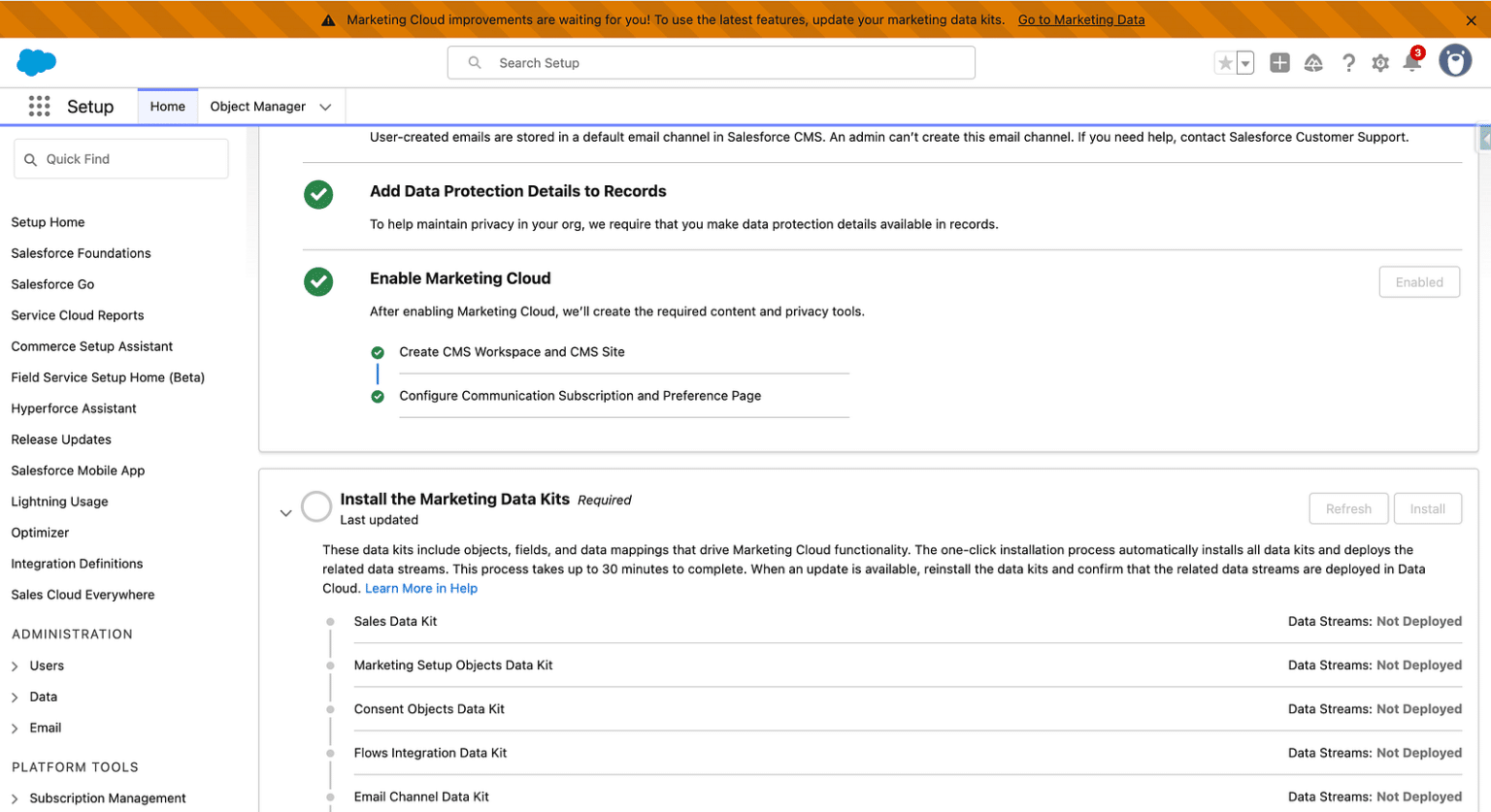This screenshot has height=812, width=1491.
Task: Open the Global Actions plus icon
Action: pos(1280,63)
